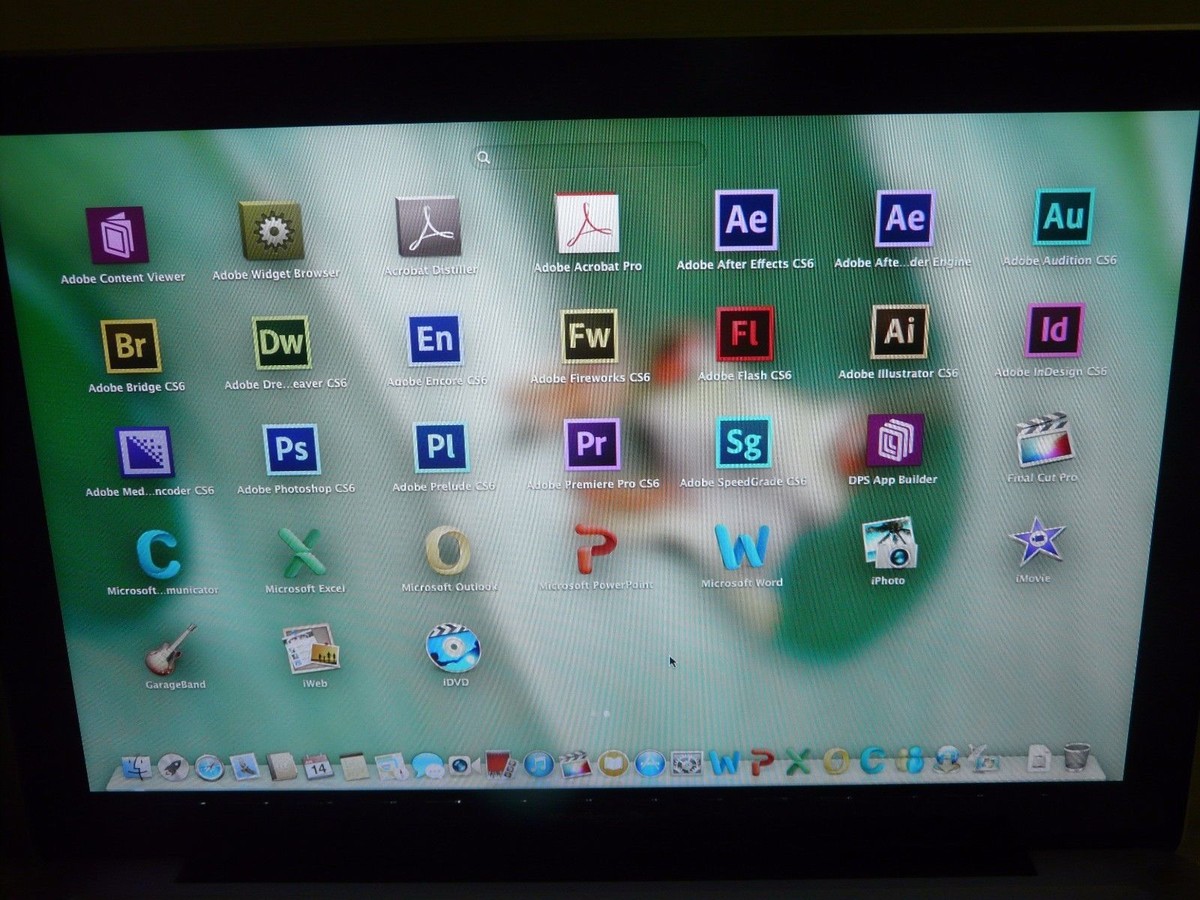Image resolution: width=1200 pixels, height=900 pixels.
Task: Launch iMovie app
Action: (x=1037, y=542)
